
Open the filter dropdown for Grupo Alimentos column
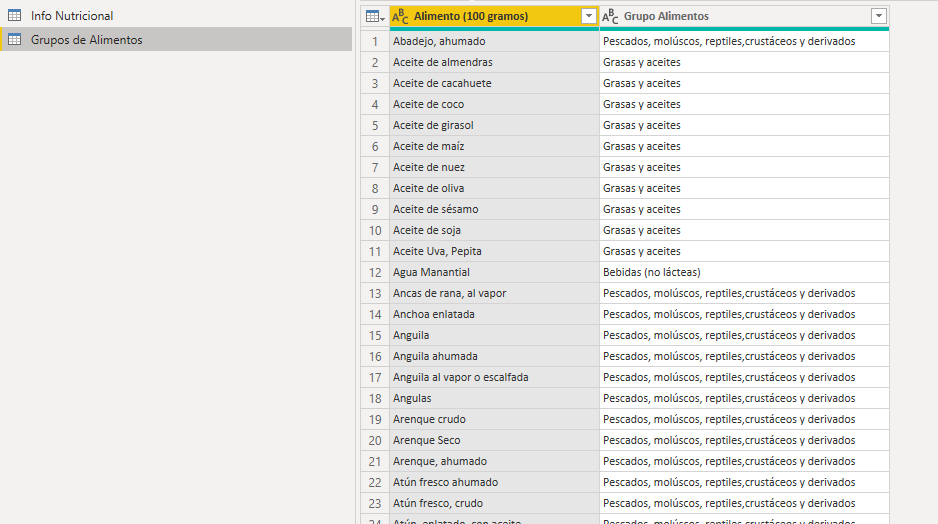(x=879, y=16)
